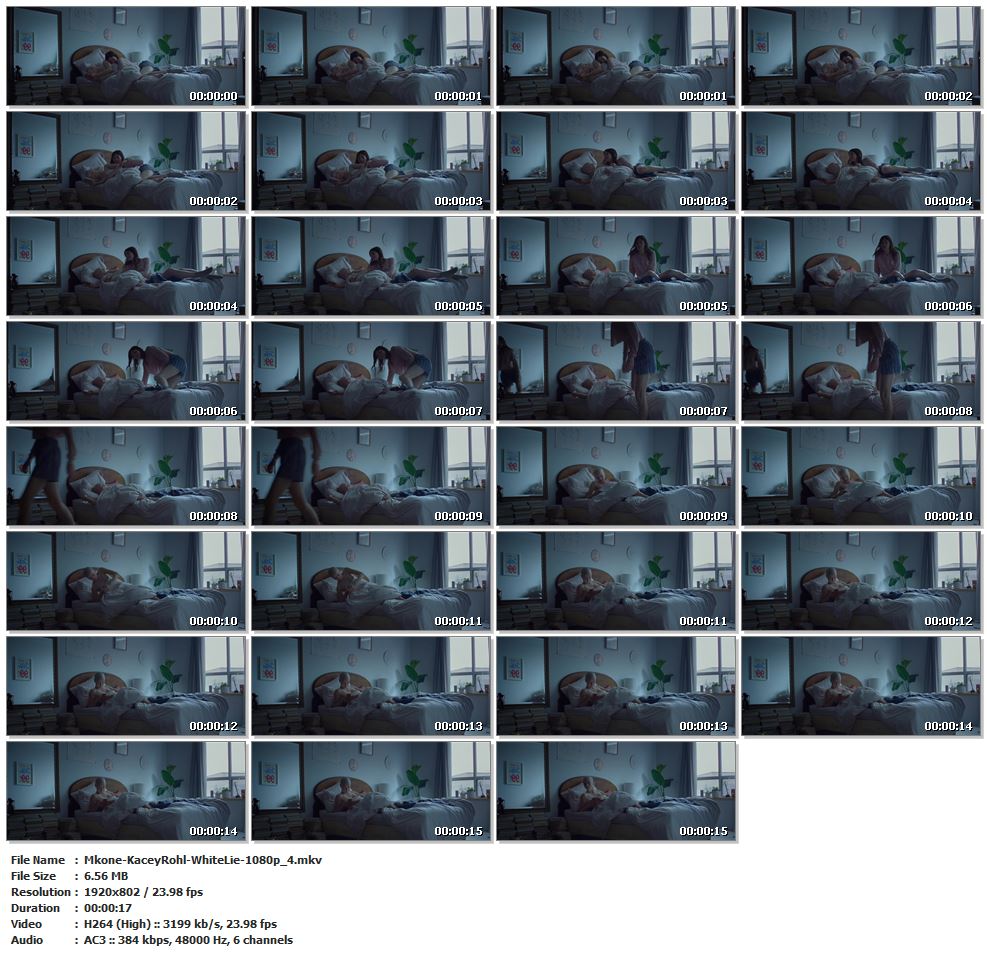Open 00:00:06 thumbnail of woman crouching over bed
This screenshot has width=987, height=953.
[x=126, y=371]
